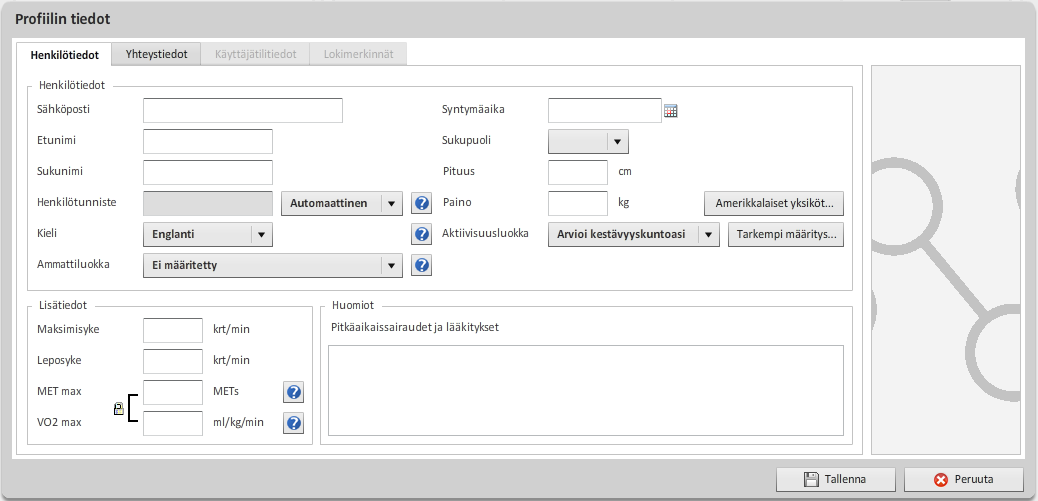Viewport: 1038px width, 501px height.
Task: Click help icon next to Kieli dropdown
Action: [422, 234]
